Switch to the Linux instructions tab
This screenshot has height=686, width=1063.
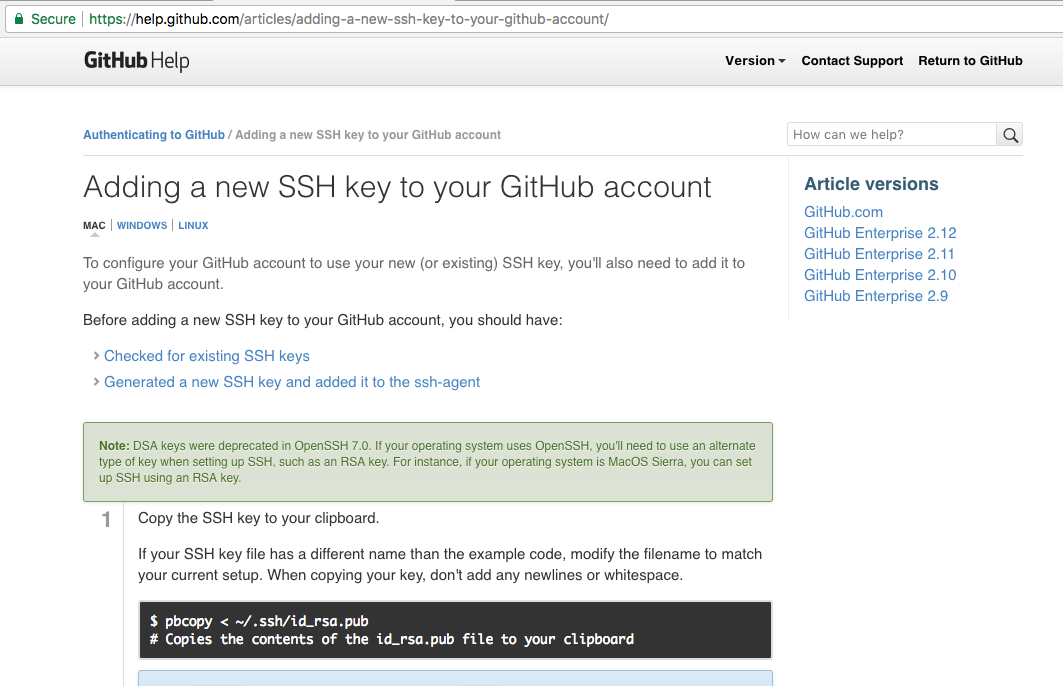pyautogui.click(x=193, y=226)
